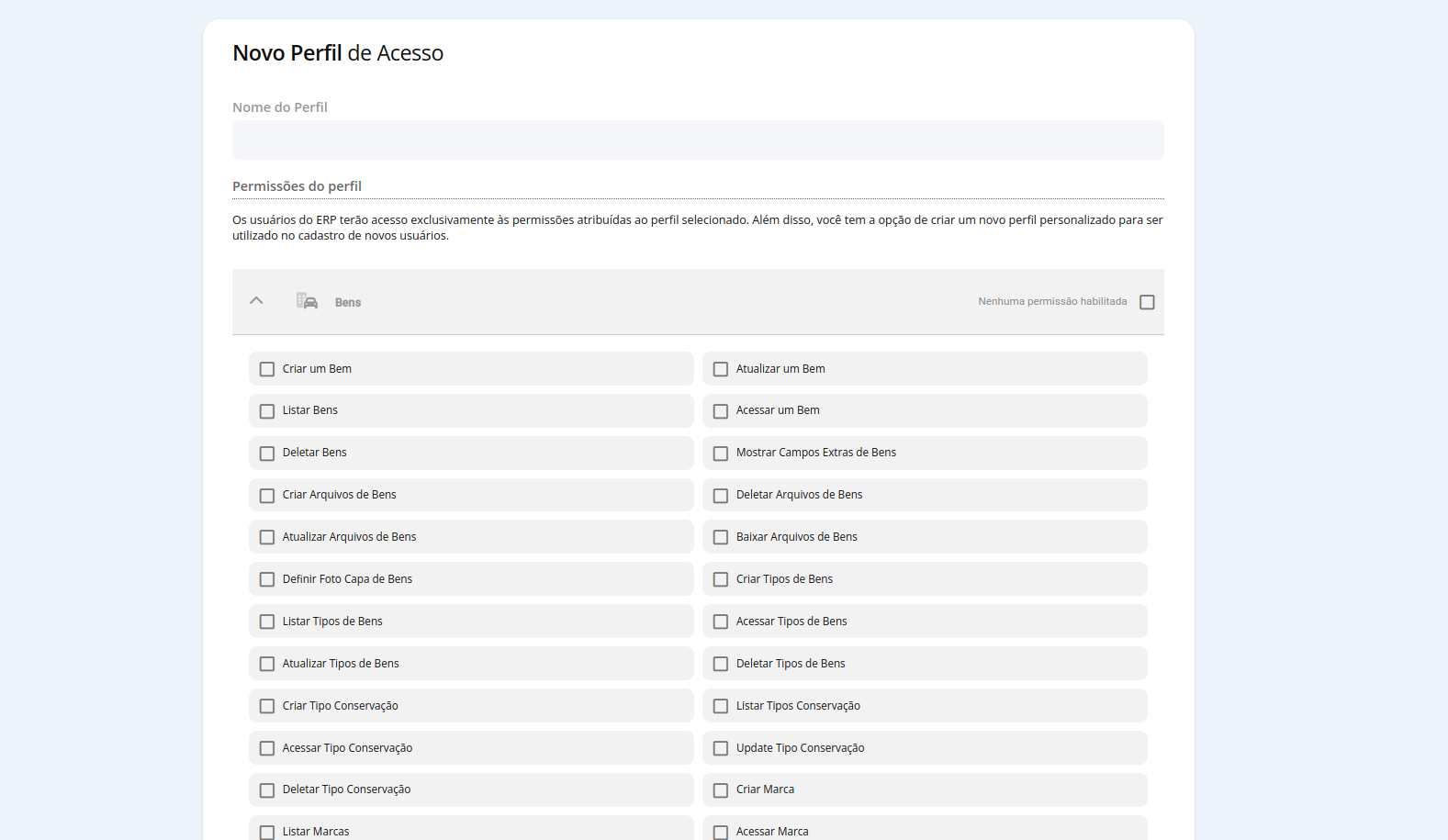This screenshot has height=840, width=1448.
Task: Click the Bens building-and-car icon
Action: click(x=307, y=301)
